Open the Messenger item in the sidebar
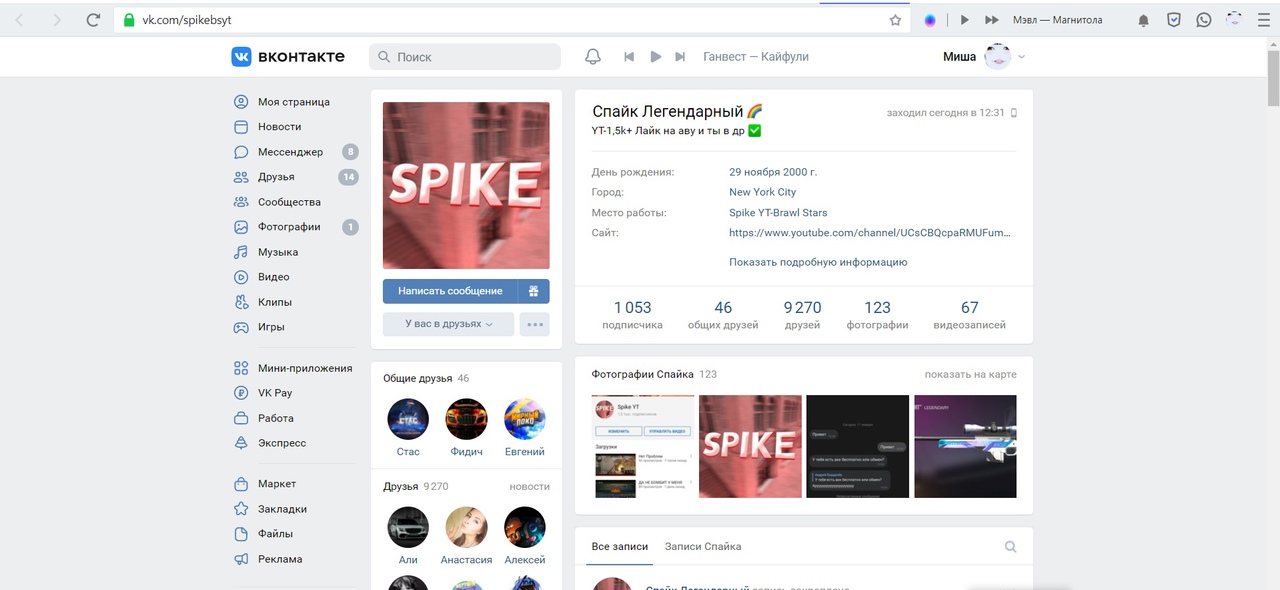 pyautogui.click(x=290, y=152)
